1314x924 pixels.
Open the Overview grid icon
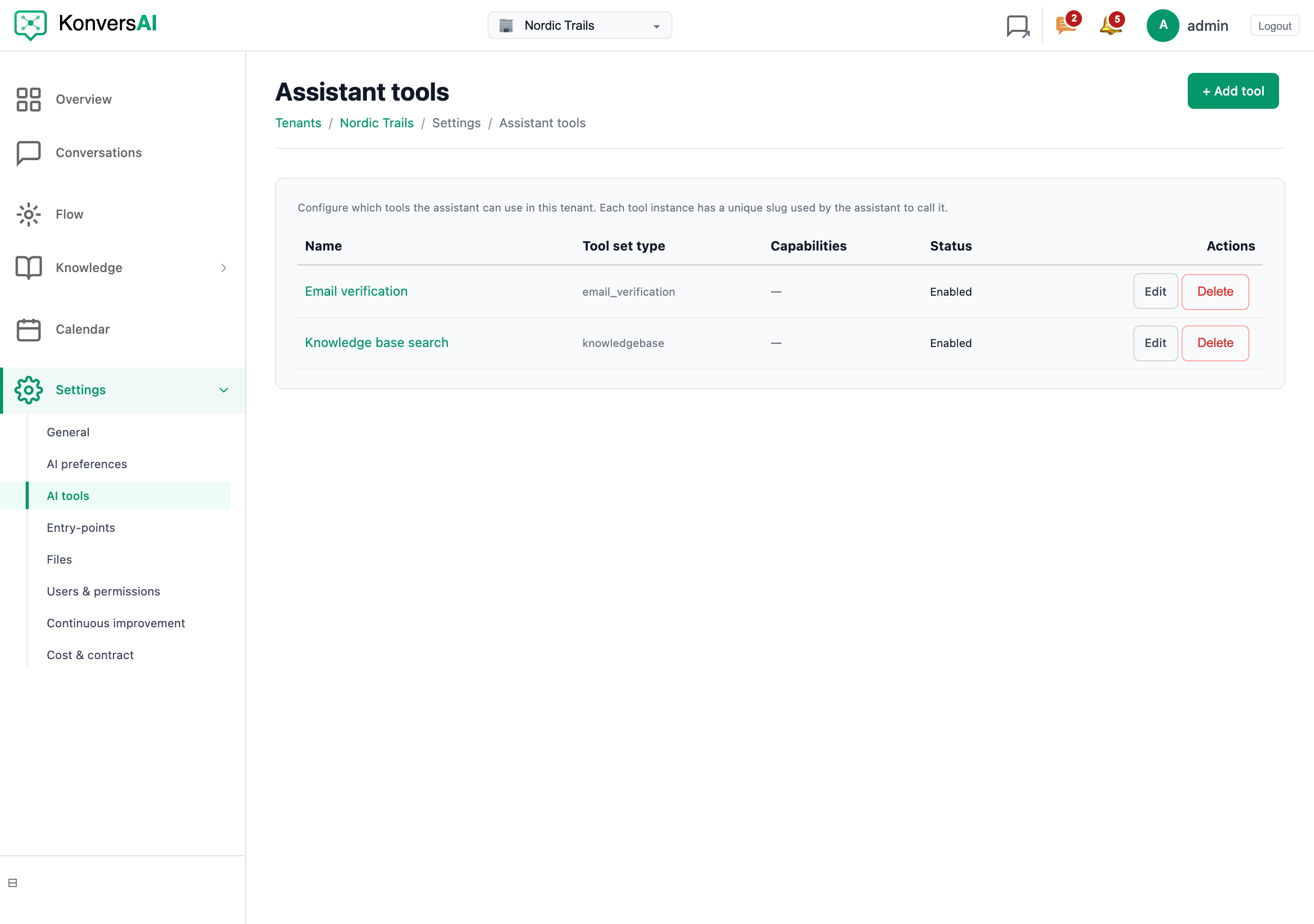(x=29, y=100)
